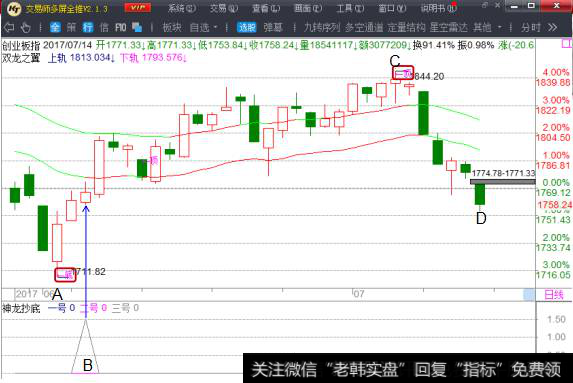Viewport: 573px width, 383px height.
Task: Click the 1786.81 price scale label
Action: click(x=553, y=166)
